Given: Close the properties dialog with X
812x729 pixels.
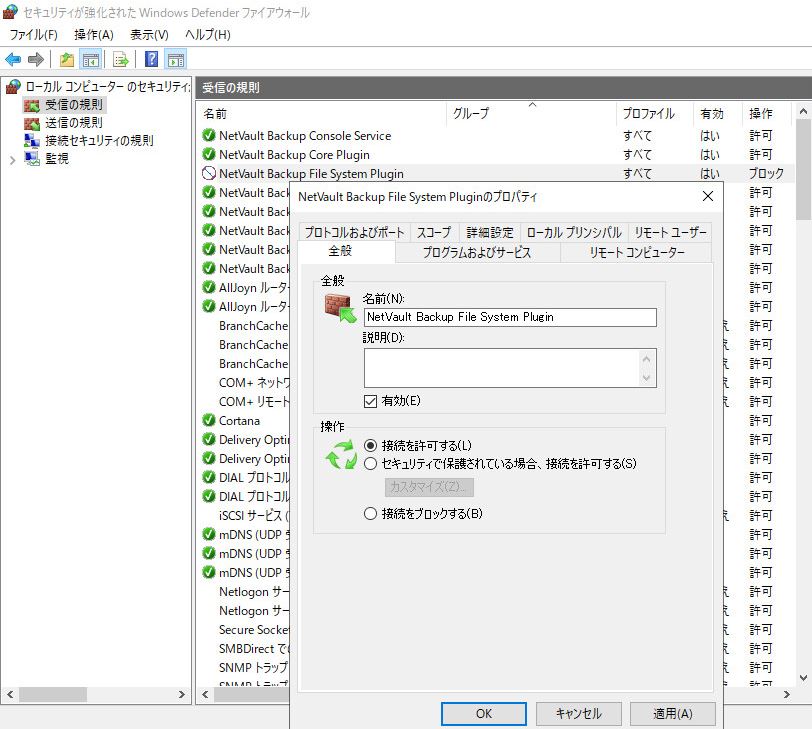Looking at the screenshot, I should tap(707, 196).
